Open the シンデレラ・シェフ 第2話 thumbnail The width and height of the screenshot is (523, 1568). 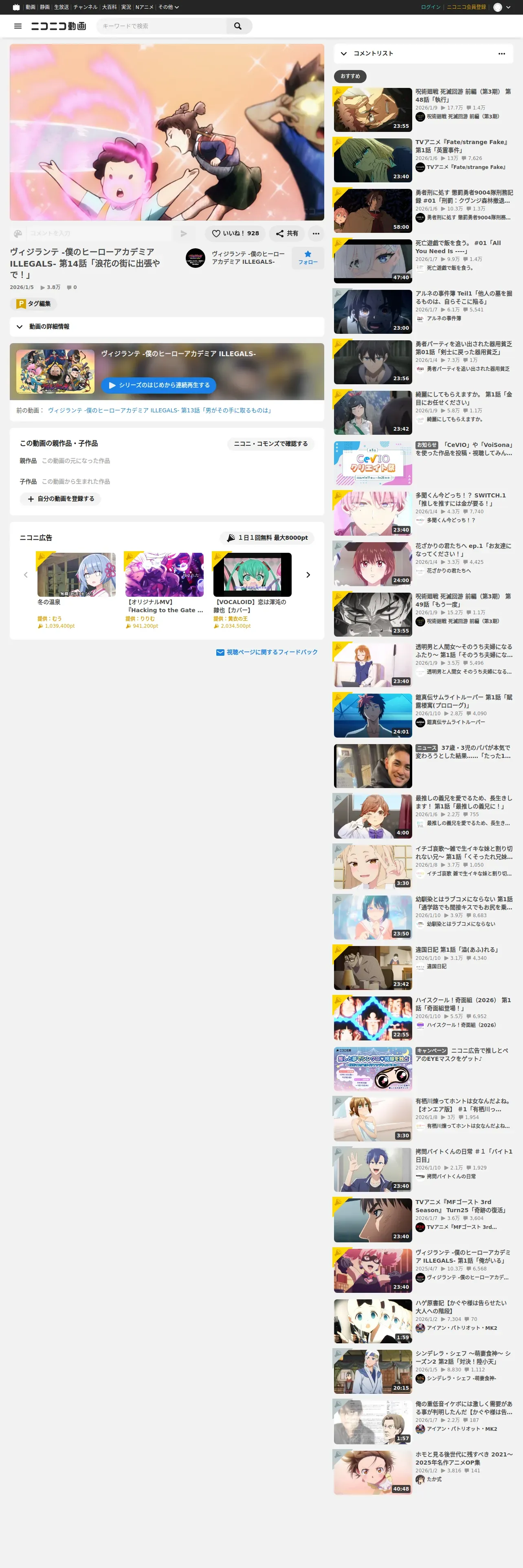[373, 1372]
